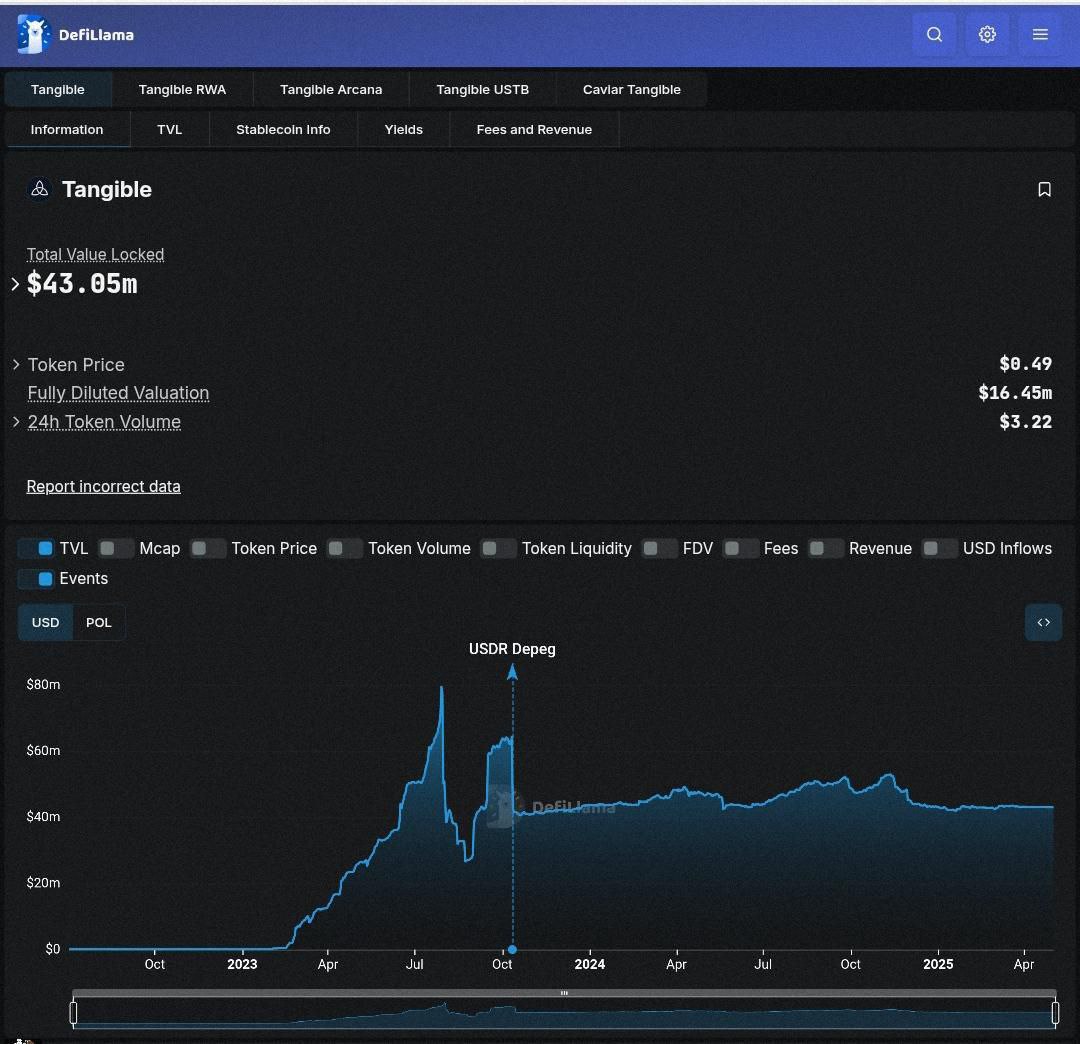This screenshot has width=1080, height=1044.
Task: Click the 2024 axis label
Action: click(x=590, y=965)
